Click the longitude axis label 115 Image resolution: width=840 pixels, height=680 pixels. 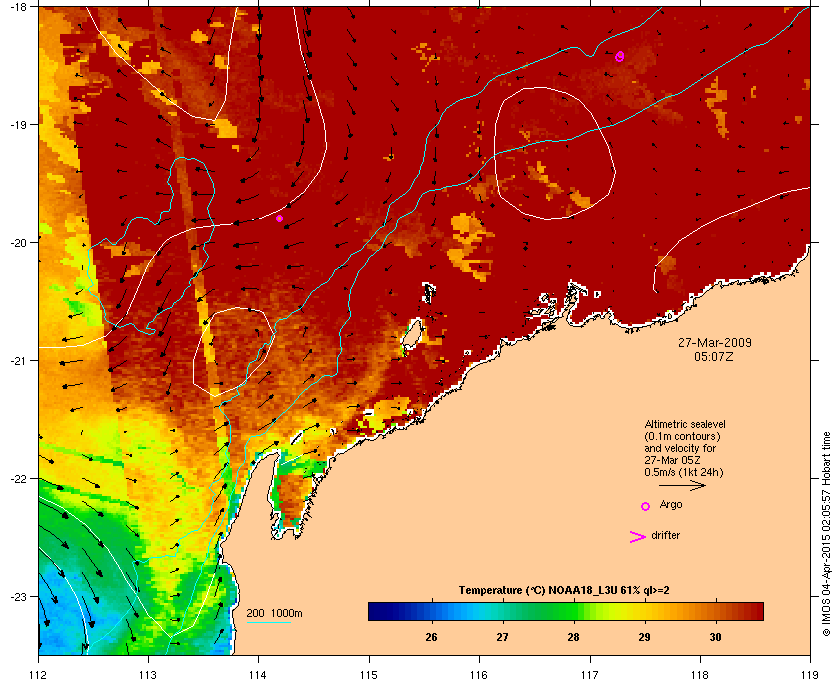[369, 674]
